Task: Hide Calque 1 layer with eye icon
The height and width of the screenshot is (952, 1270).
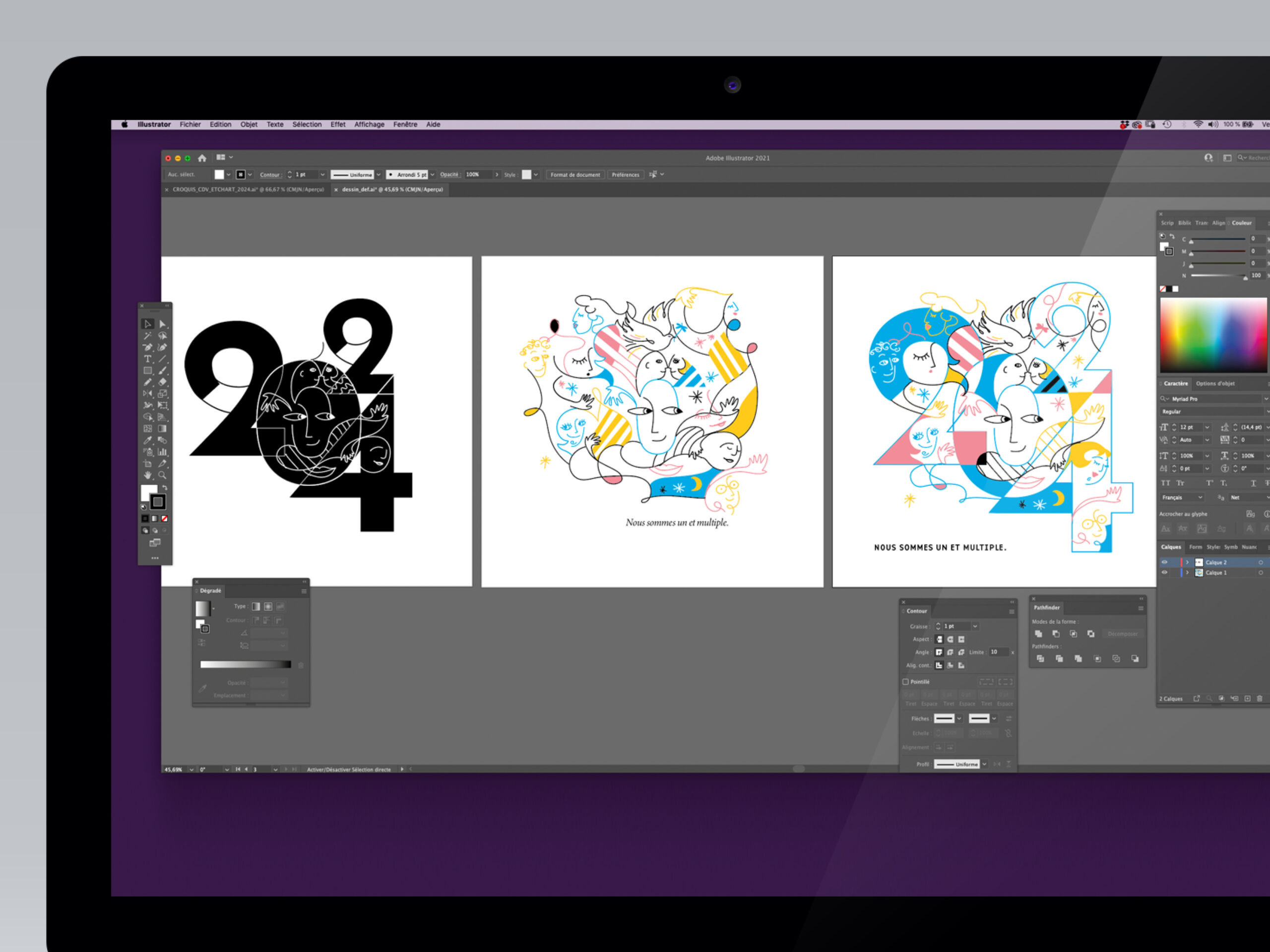Action: click(1164, 573)
